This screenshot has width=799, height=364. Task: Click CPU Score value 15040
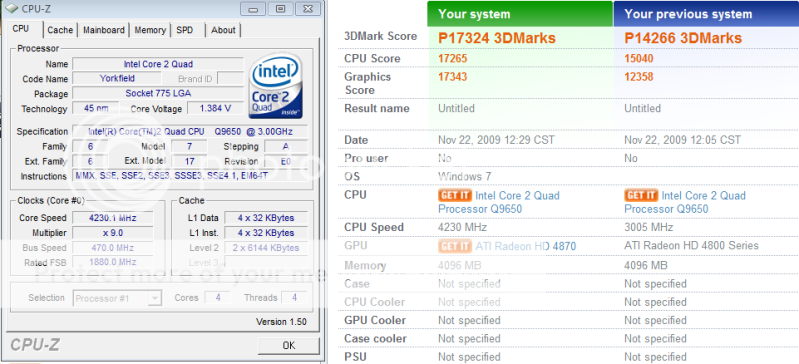(639, 58)
